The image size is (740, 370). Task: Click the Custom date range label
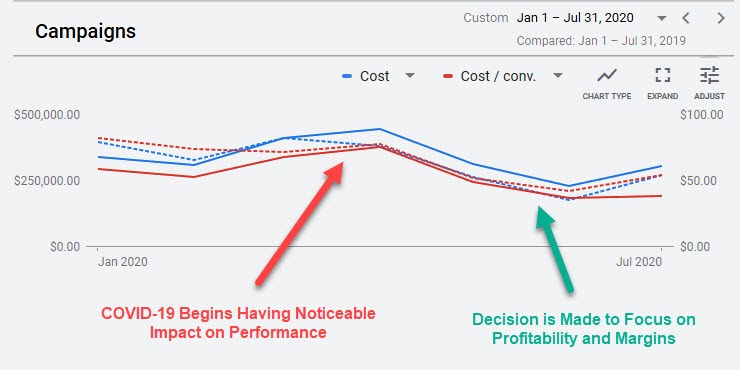tap(486, 18)
